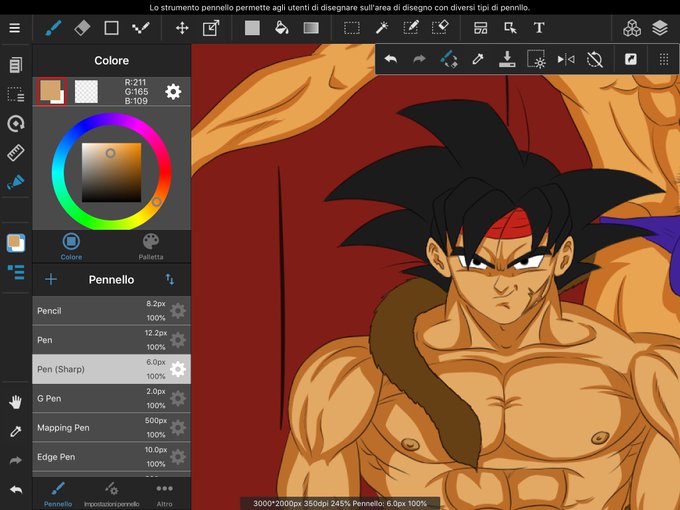Redo using the floating toolbar arrow
Screen dimensions: 680x510
coord(419,59)
